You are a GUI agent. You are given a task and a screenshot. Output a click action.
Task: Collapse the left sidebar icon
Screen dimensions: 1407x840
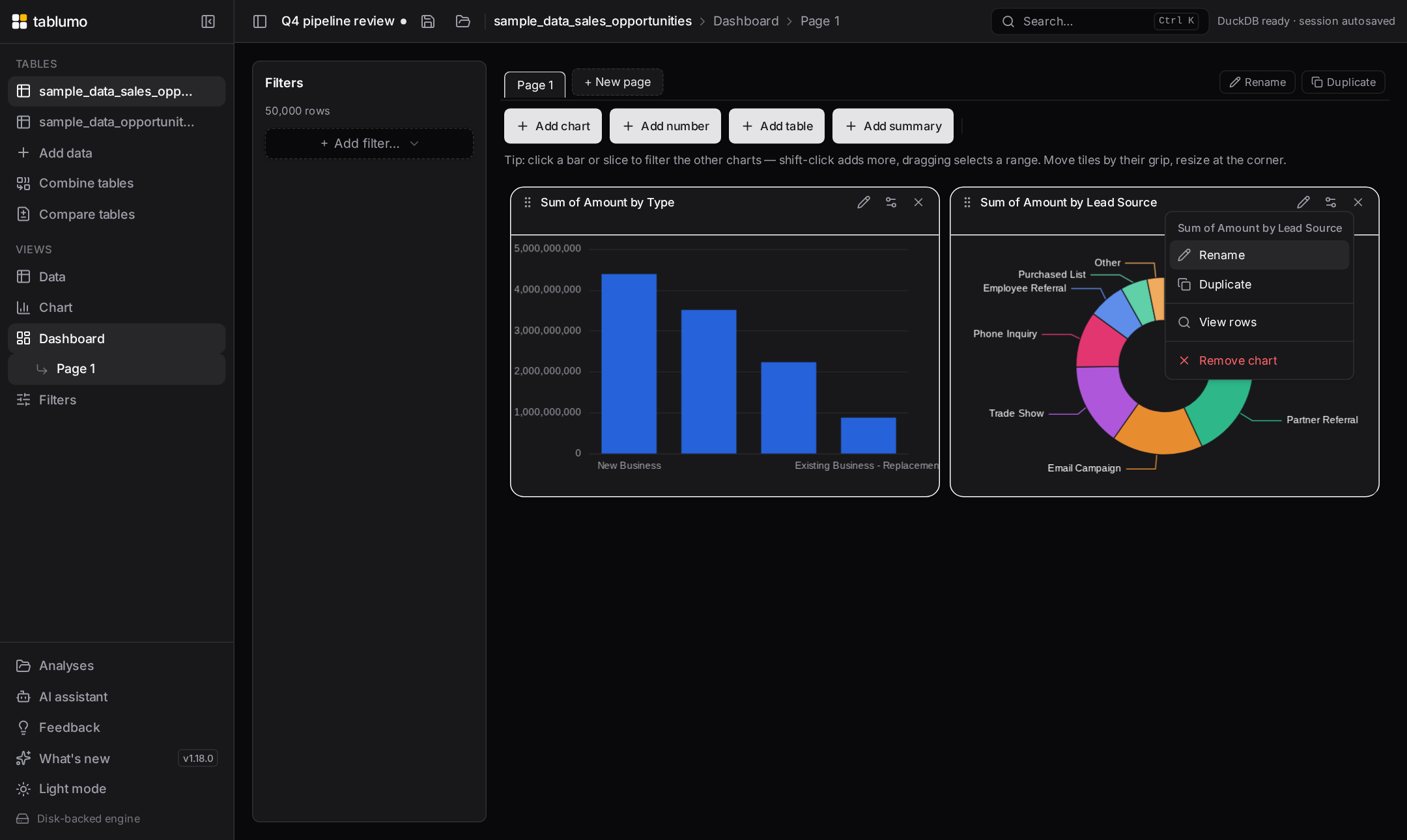[x=208, y=21]
